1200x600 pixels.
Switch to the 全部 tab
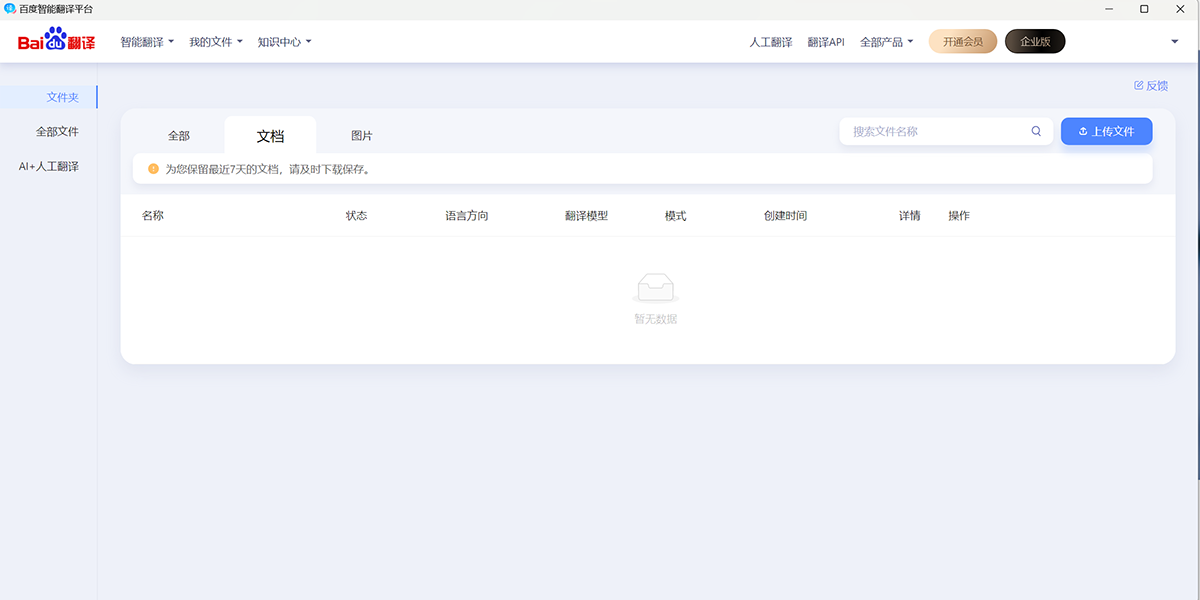179,136
